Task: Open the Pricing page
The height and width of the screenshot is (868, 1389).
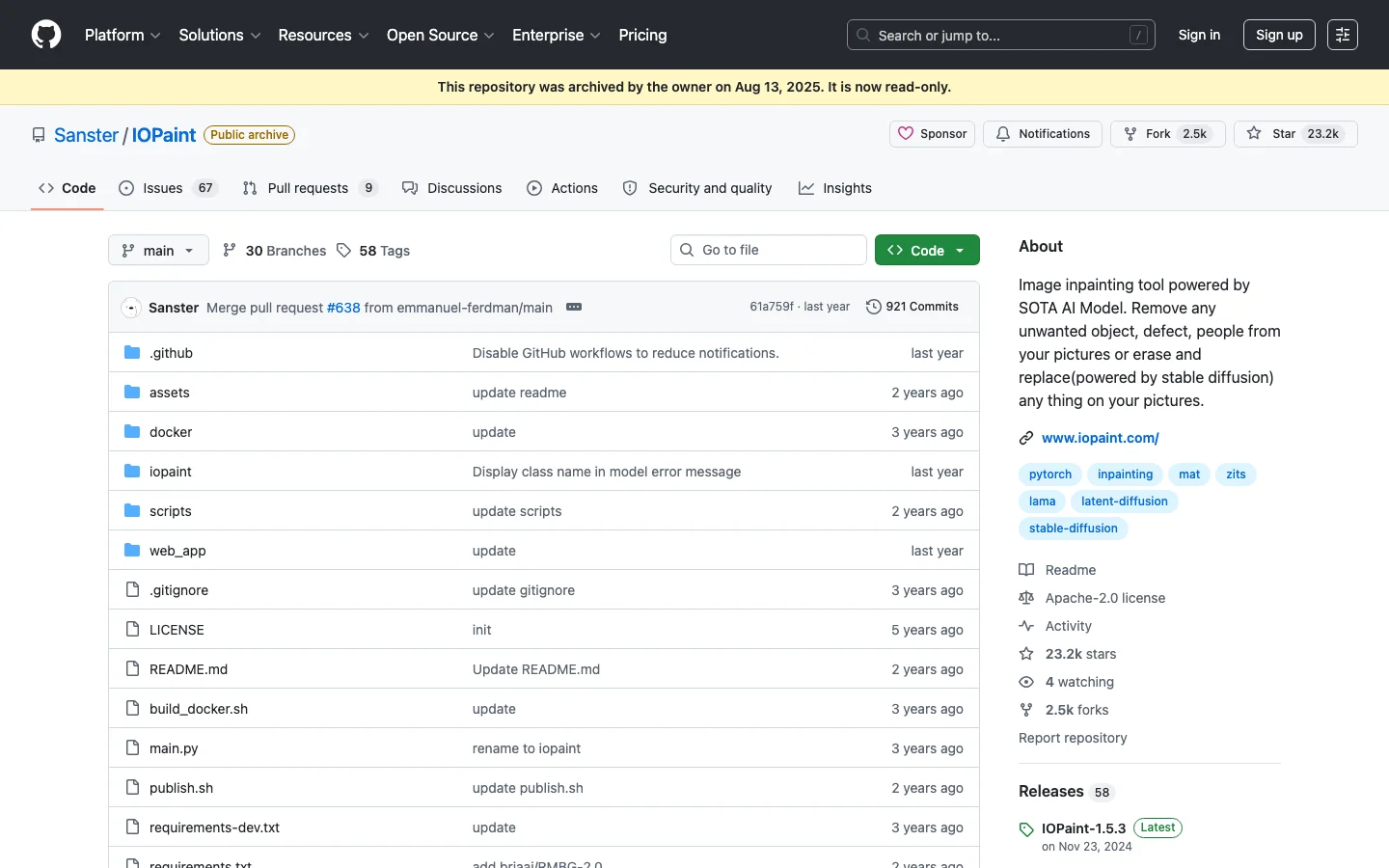Action: pyautogui.click(x=642, y=35)
